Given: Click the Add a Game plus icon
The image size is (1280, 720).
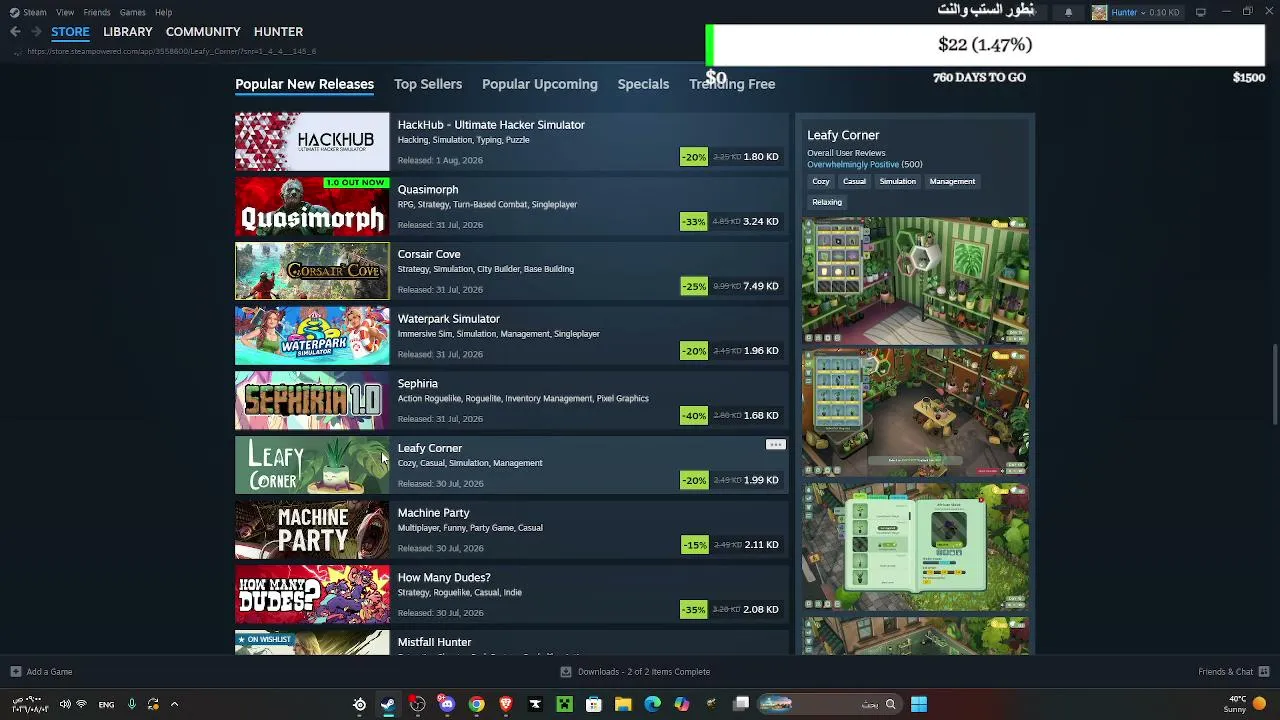Looking at the screenshot, I should coord(15,672).
